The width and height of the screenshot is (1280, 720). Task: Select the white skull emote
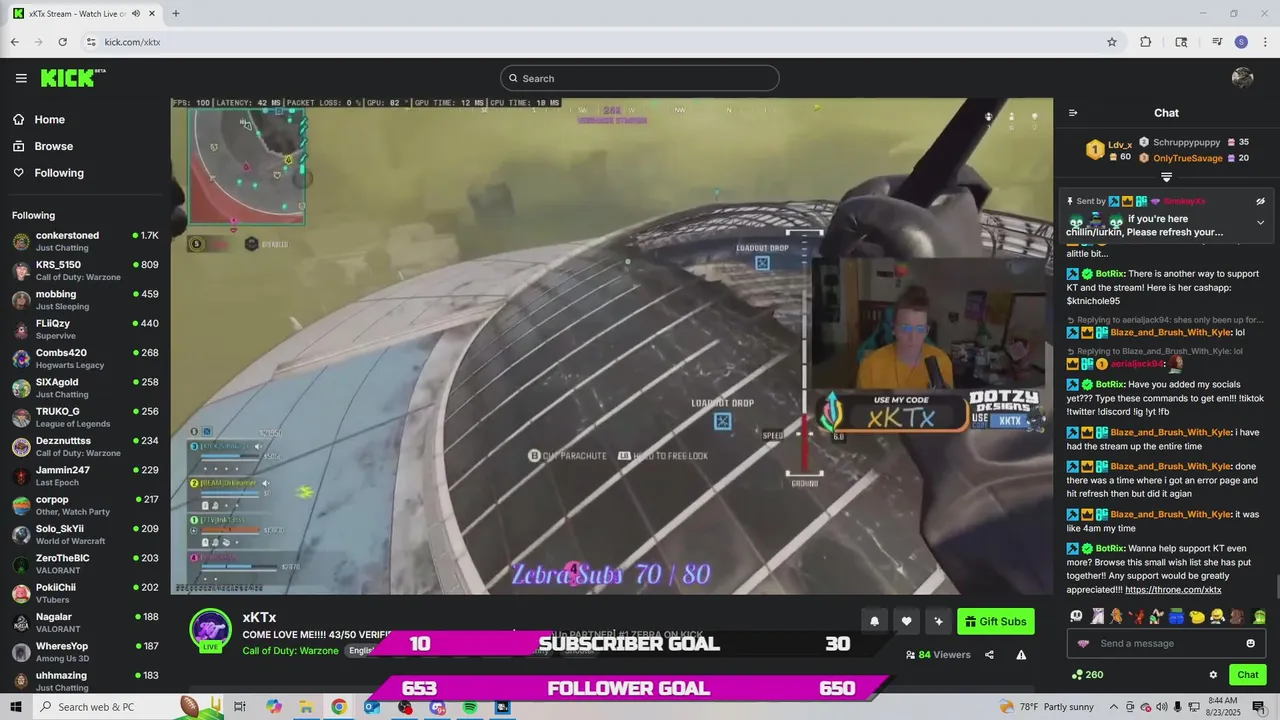[1077, 616]
